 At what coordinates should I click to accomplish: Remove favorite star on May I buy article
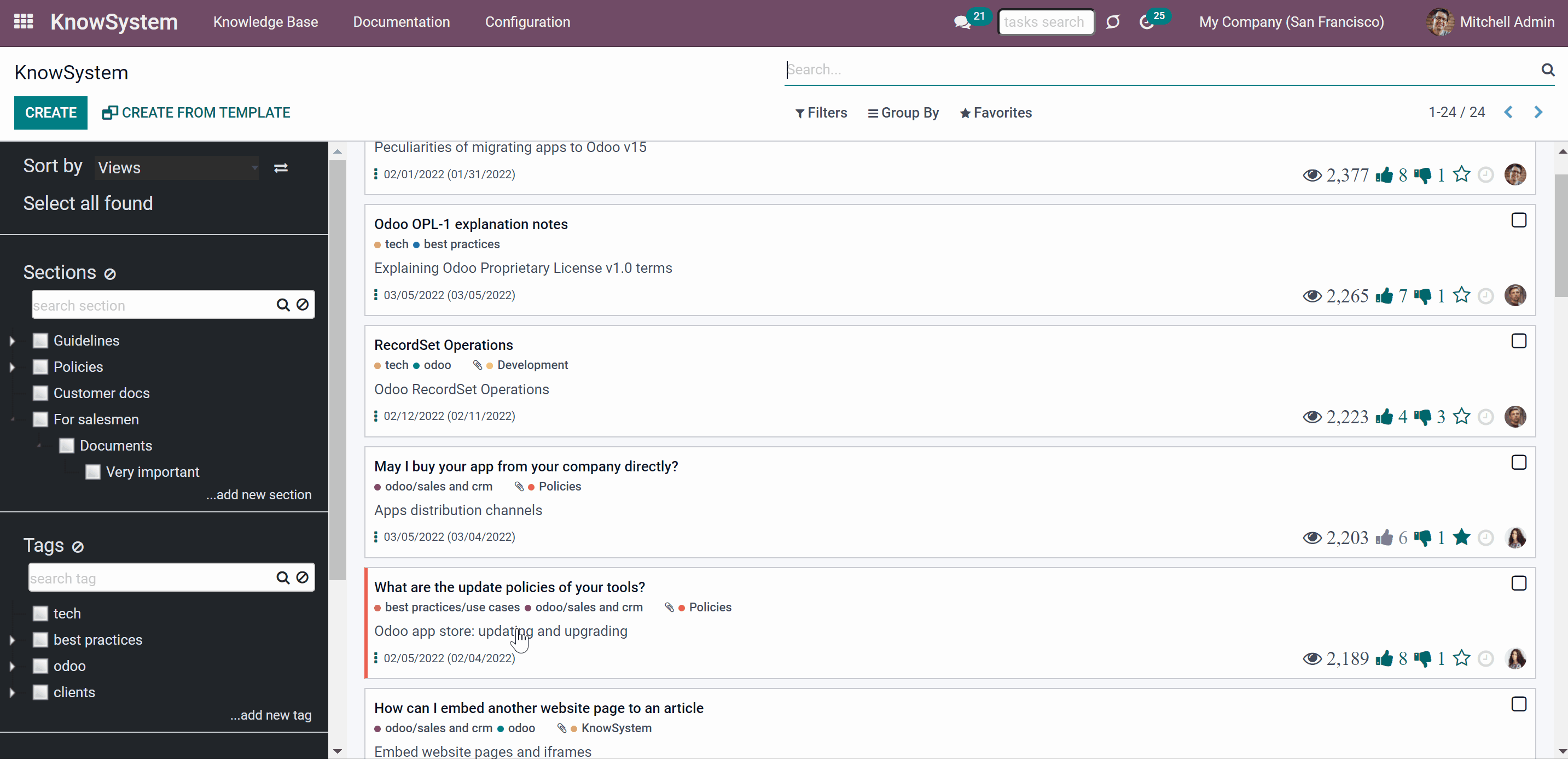1461,538
